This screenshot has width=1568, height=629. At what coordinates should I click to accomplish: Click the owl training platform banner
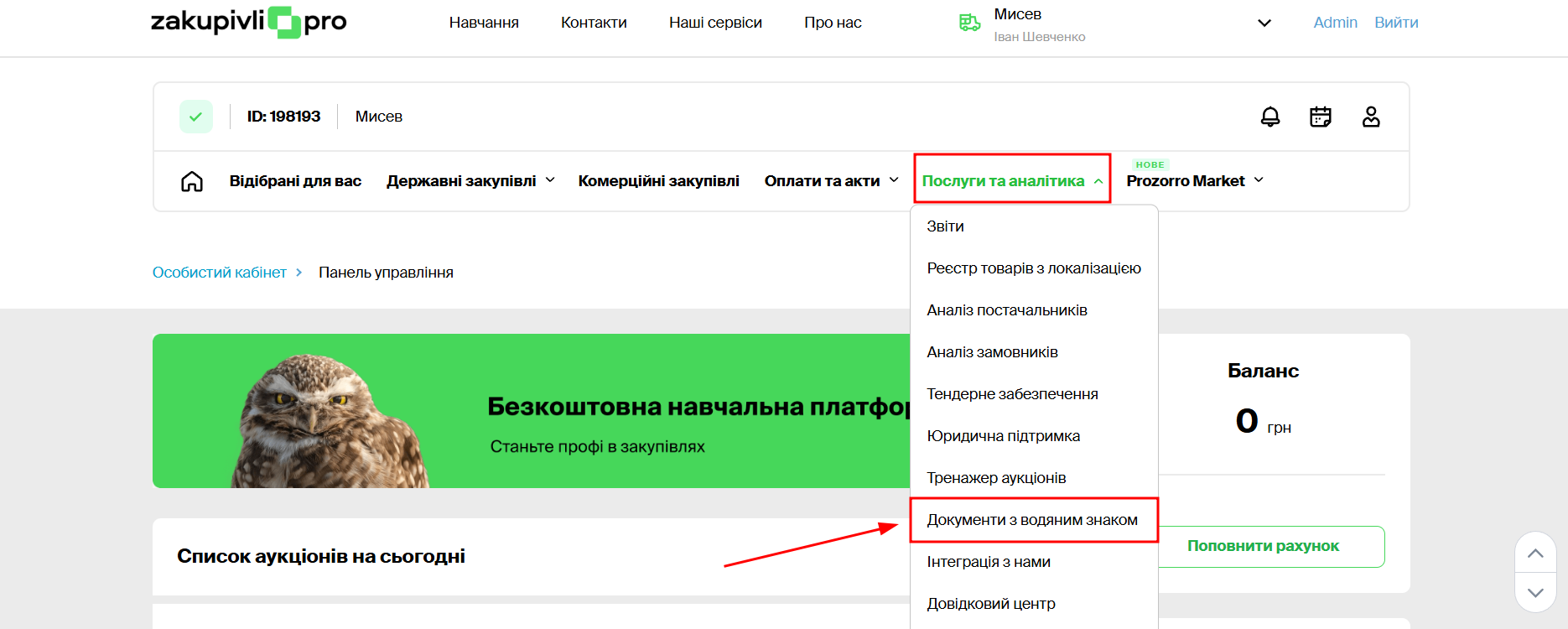pos(530,411)
